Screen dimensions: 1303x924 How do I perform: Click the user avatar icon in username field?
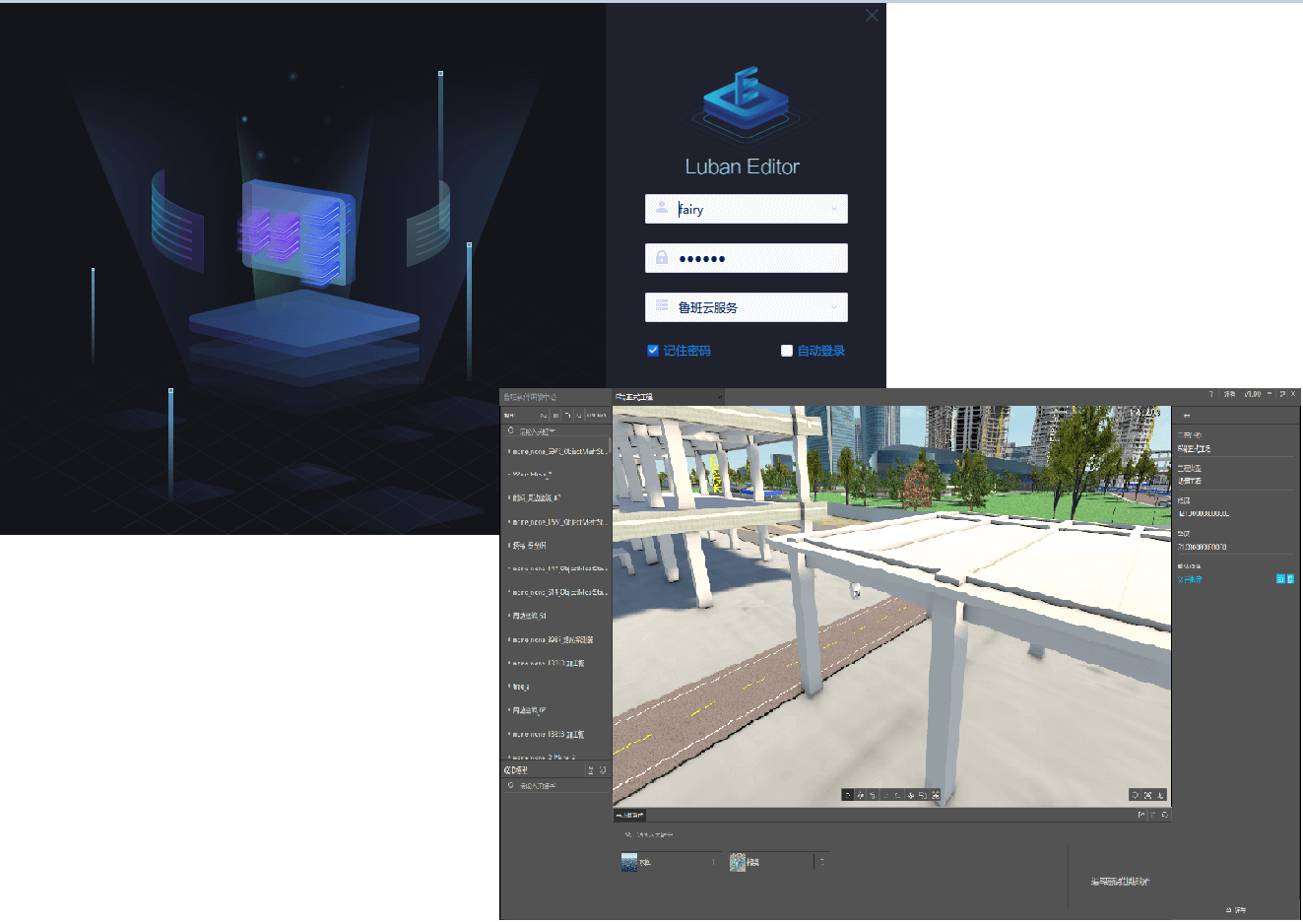[x=662, y=208]
